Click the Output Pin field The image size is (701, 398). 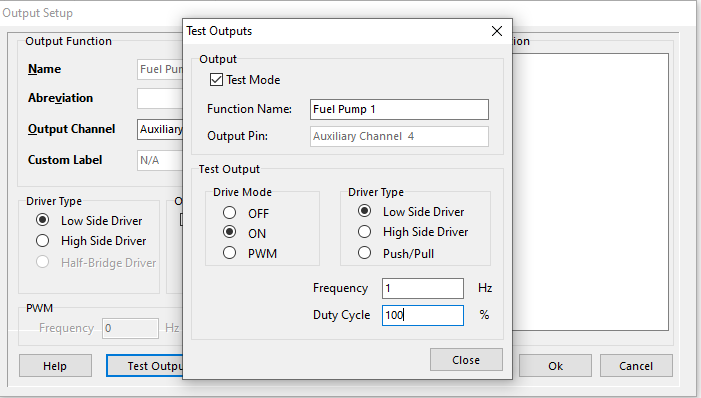399,136
